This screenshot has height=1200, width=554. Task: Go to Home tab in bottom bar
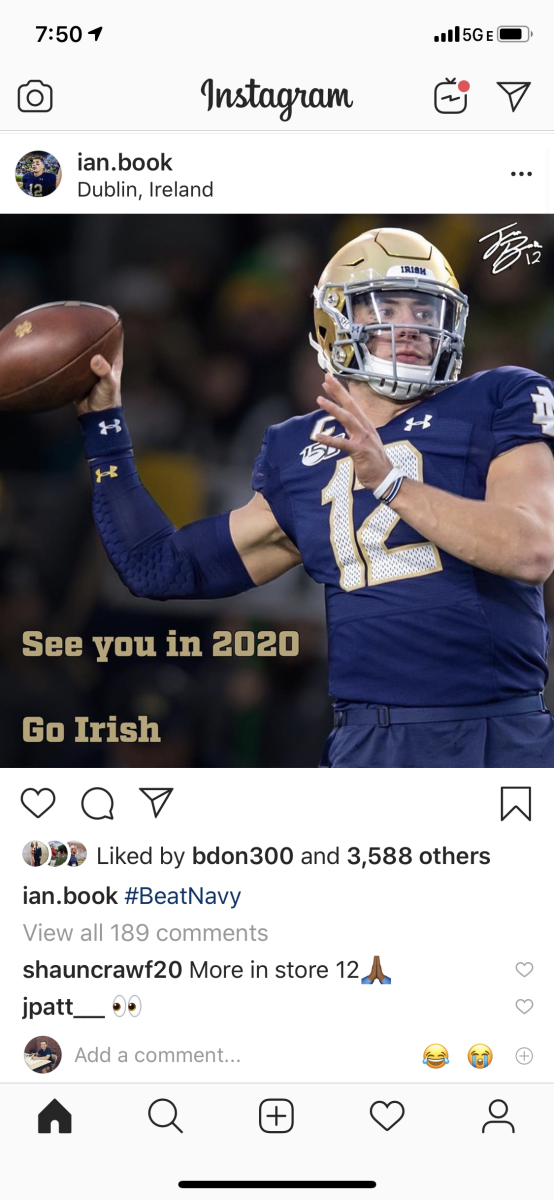click(55, 1116)
